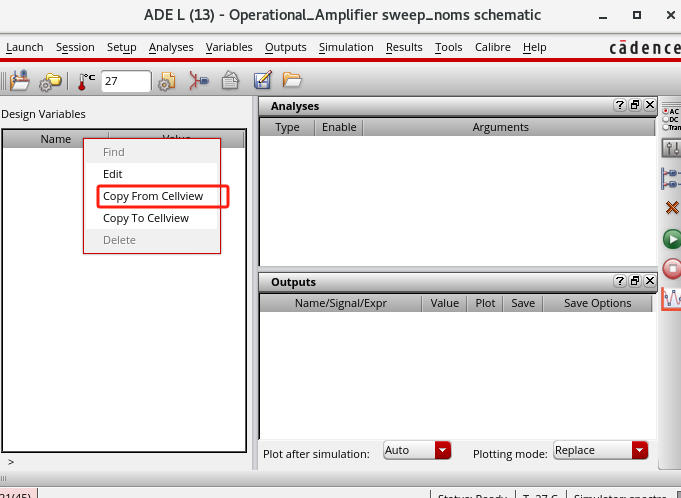Click the Type column header in Analyses

287,127
